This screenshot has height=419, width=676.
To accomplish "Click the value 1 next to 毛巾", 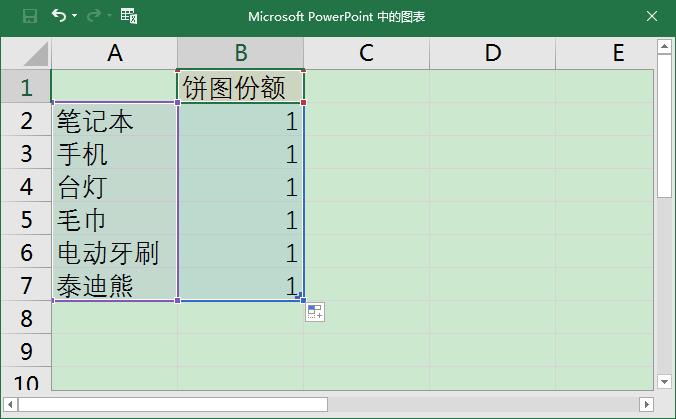I will [241, 219].
